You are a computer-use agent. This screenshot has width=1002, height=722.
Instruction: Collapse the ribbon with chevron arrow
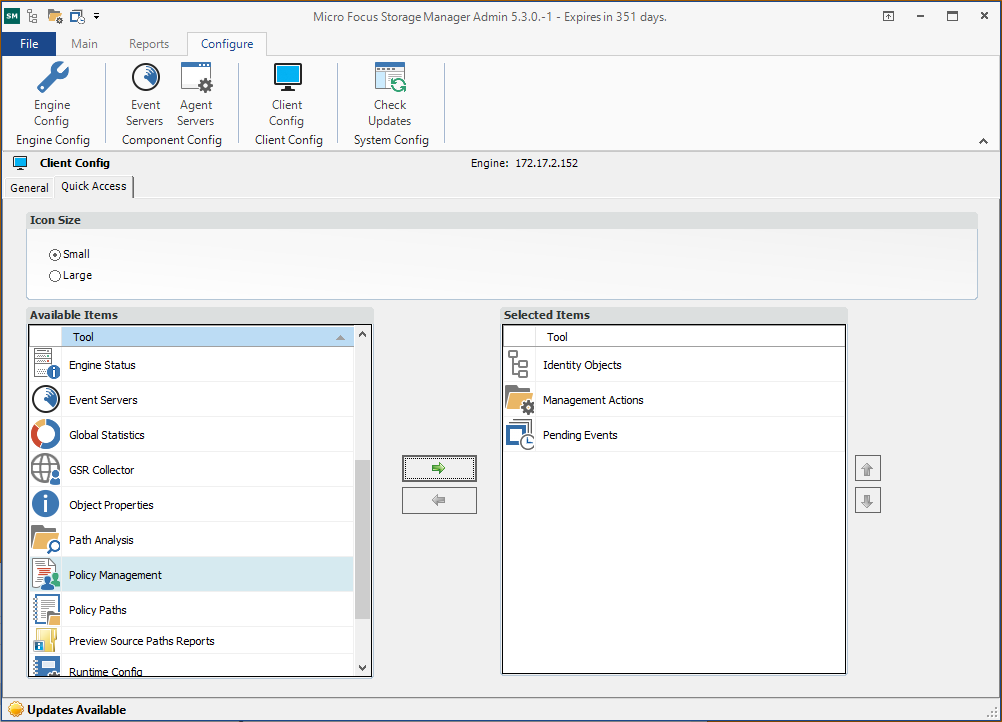tap(983, 142)
